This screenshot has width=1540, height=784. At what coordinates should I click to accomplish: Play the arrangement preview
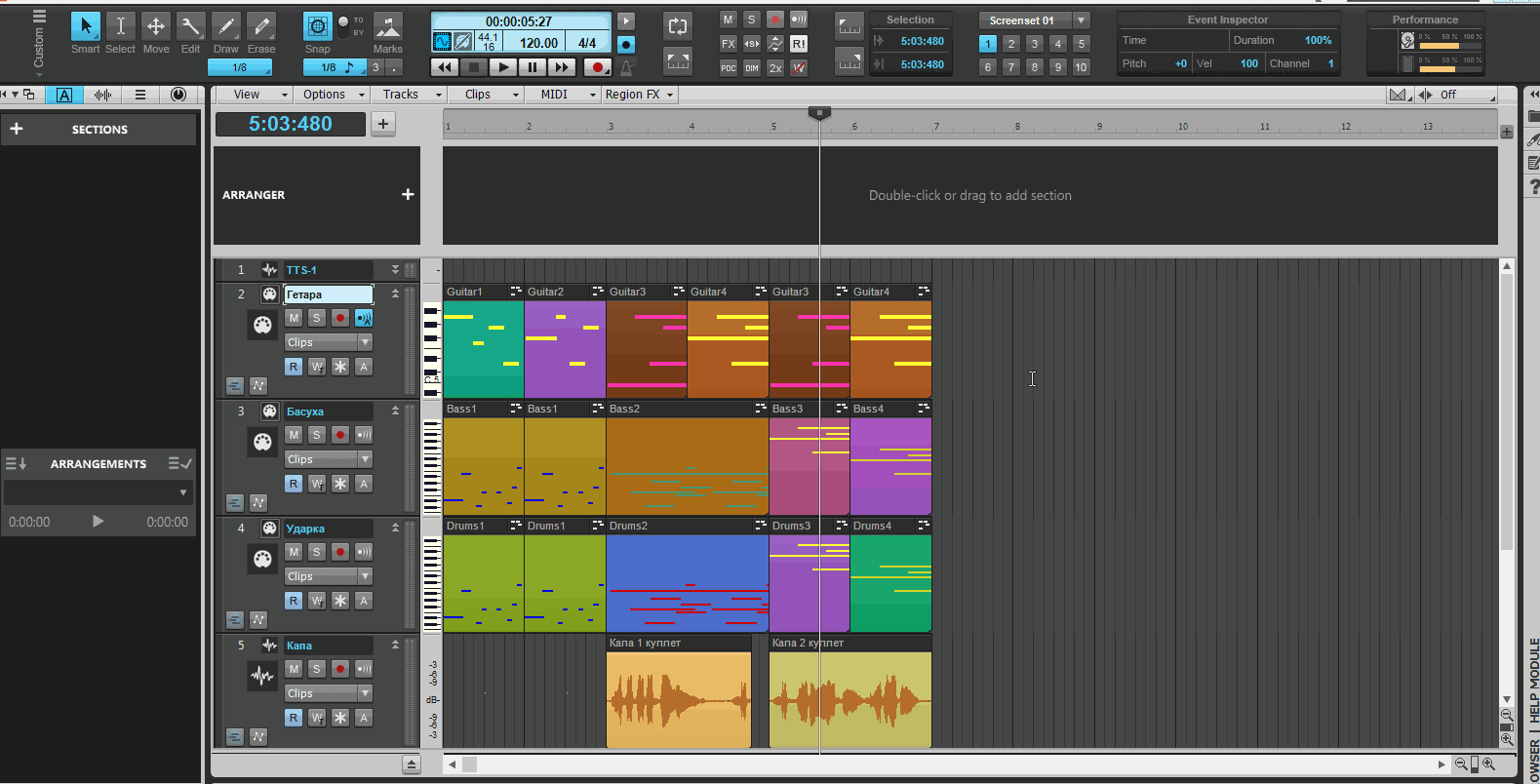[98, 522]
